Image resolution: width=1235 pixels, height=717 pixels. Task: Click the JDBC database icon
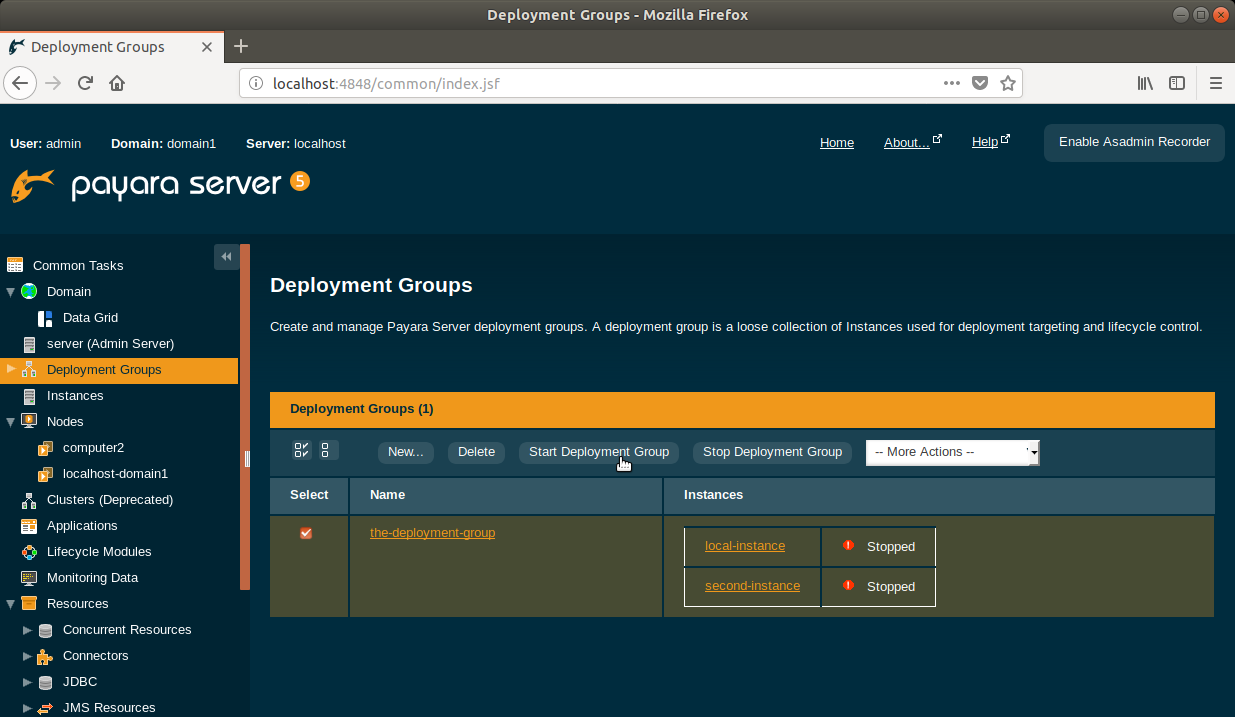pos(45,682)
